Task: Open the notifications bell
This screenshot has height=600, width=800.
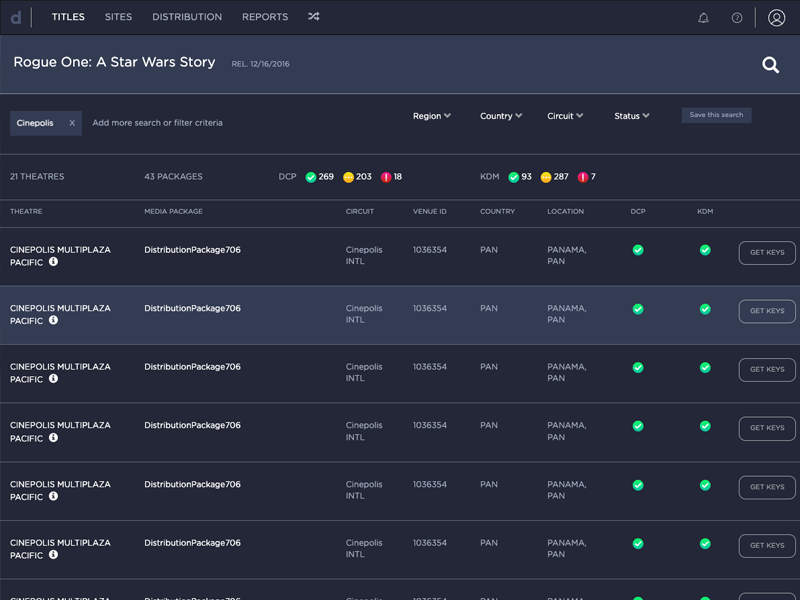Action: 703,18
